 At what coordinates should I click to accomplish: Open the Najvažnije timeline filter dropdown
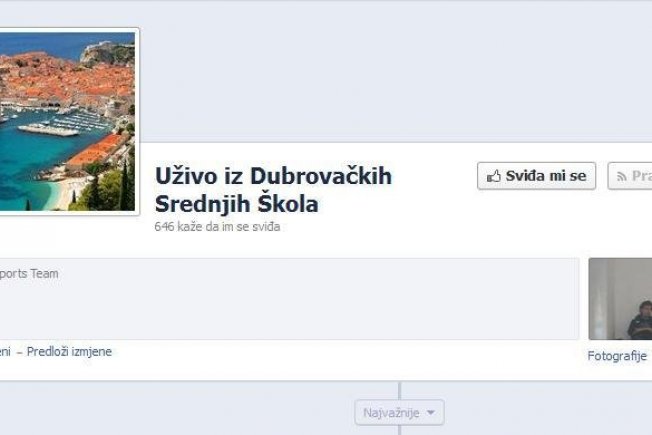[x=399, y=413]
